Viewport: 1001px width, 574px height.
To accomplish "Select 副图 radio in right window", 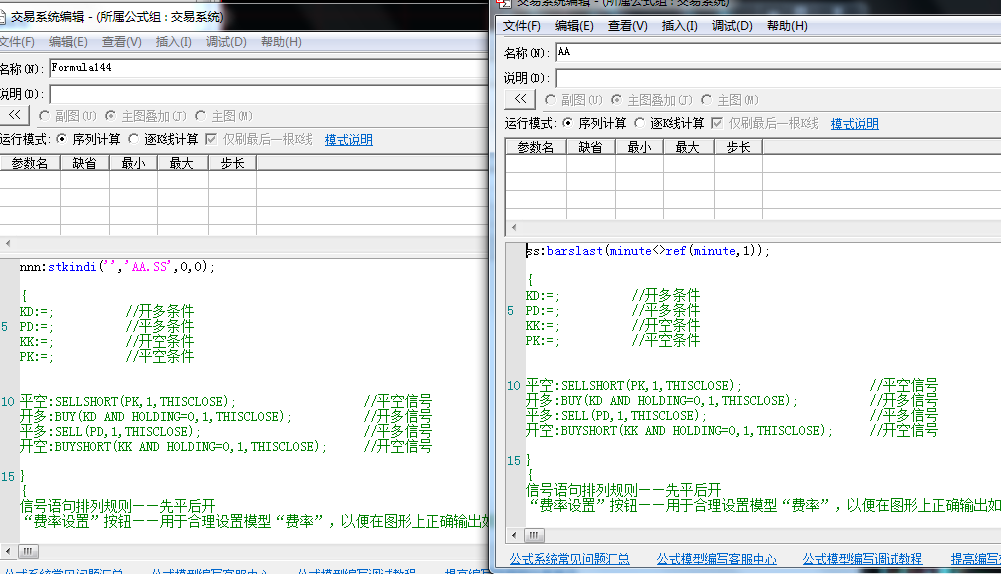I will [x=550, y=100].
